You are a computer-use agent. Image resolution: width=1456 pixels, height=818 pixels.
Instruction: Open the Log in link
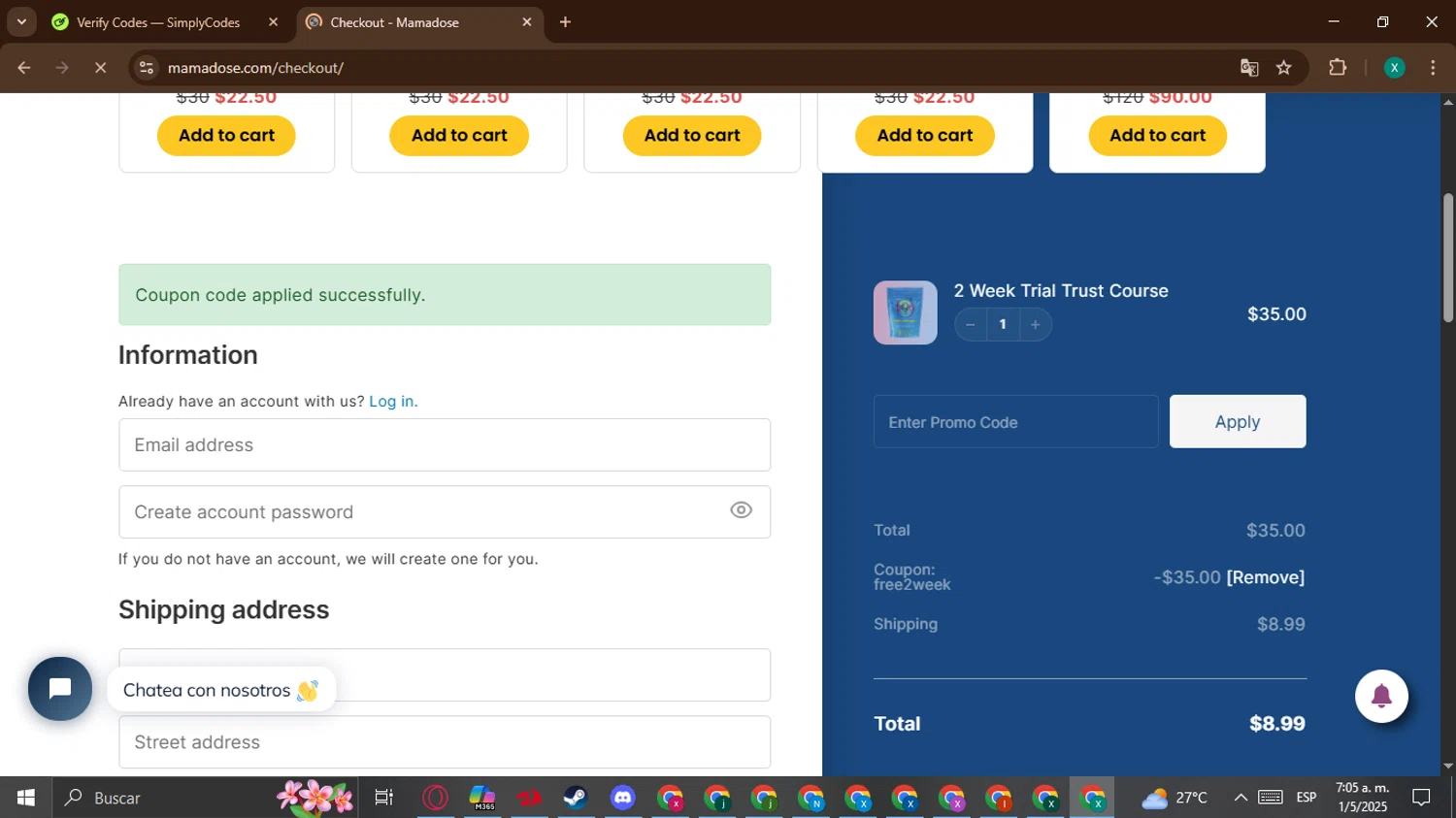[391, 401]
